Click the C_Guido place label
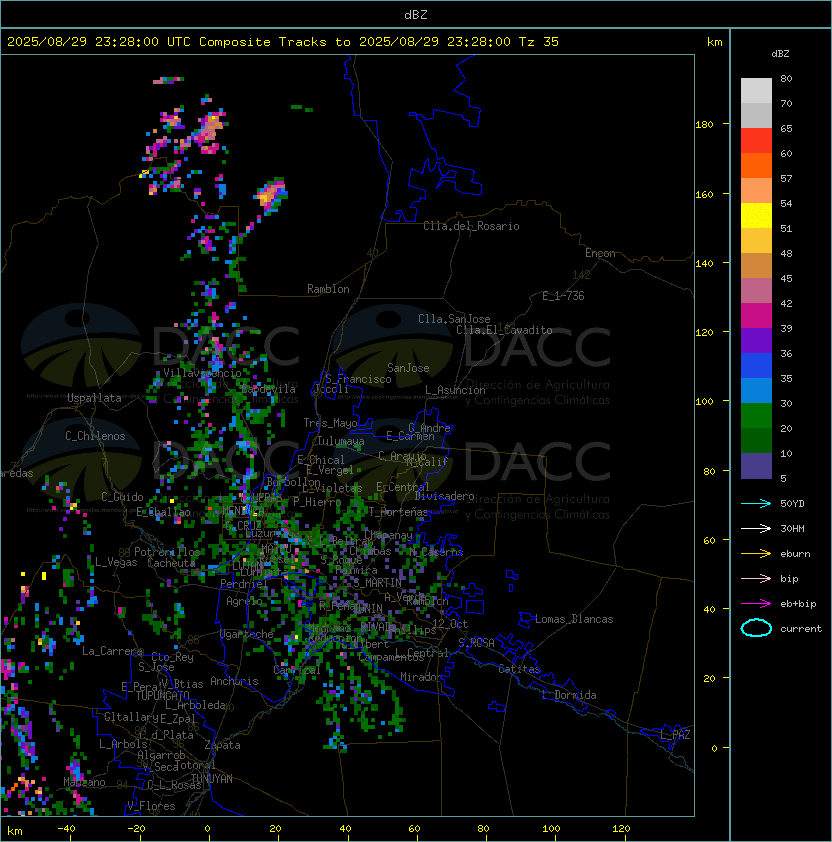 tap(122, 497)
